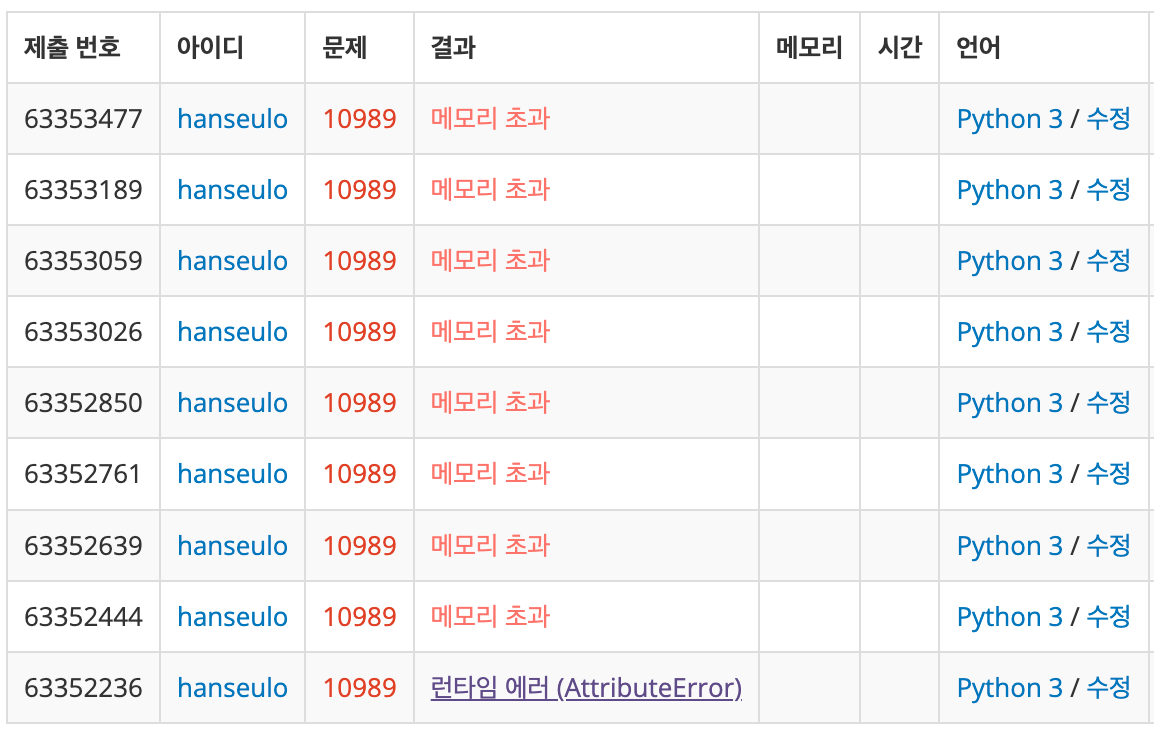Image resolution: width=1154 pixels, height=732 pixels.
Task: Open hanseulo profile from submission 63352444
Action: pyautogui.click(x=232, y=617)
